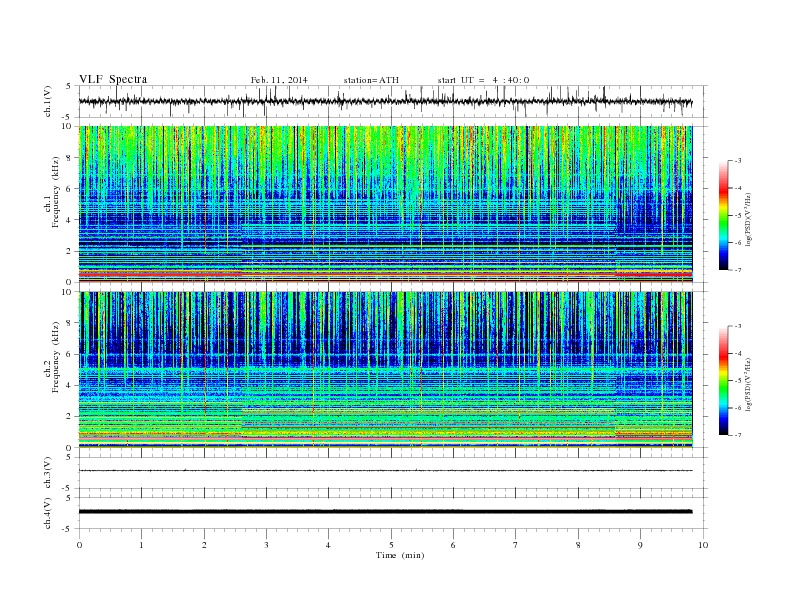Click time axis tick label "6"
792x612 pixels.
click(x=453, y=545)
